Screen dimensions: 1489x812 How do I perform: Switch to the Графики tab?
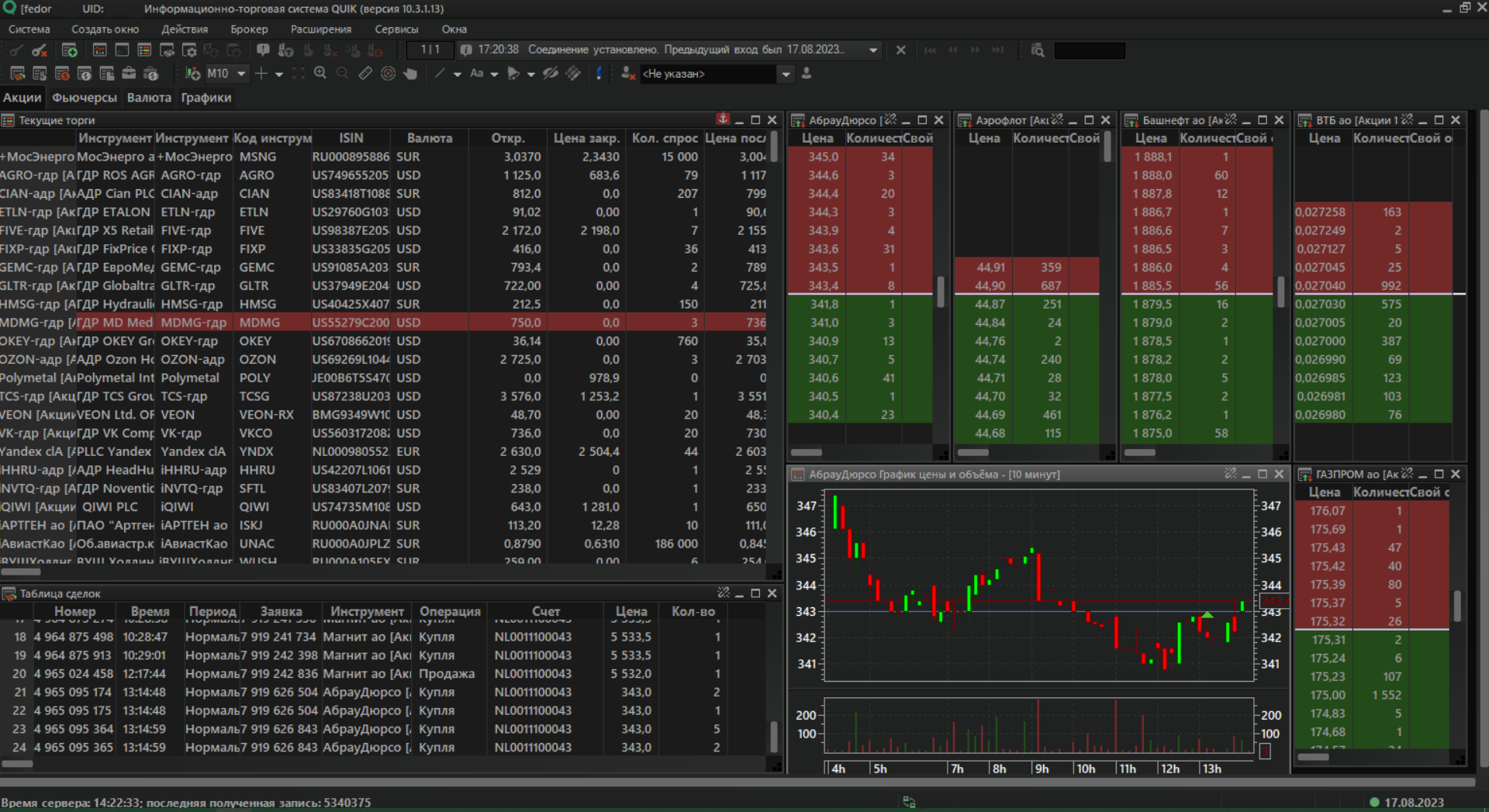tap(206, 98)
